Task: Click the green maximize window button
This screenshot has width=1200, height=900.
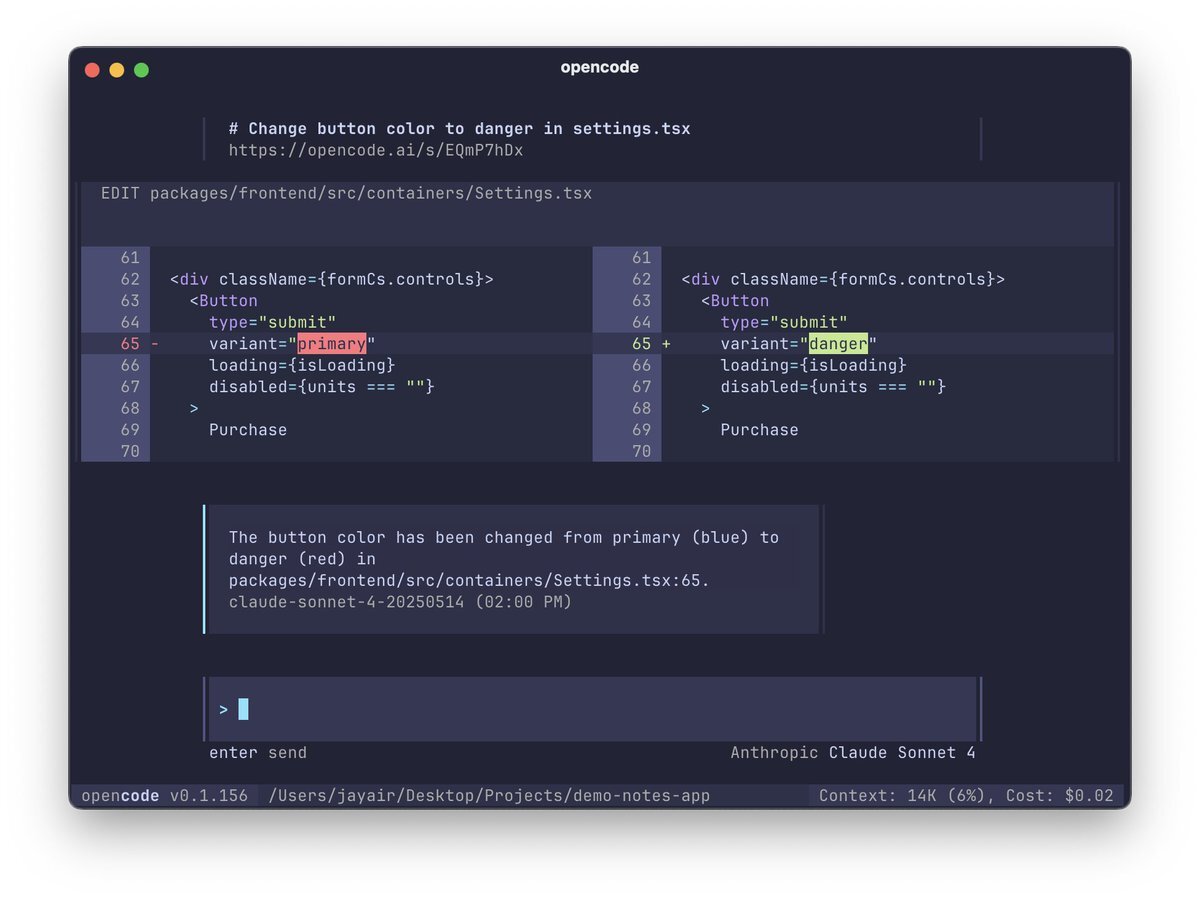Action: tap(141, 70)
